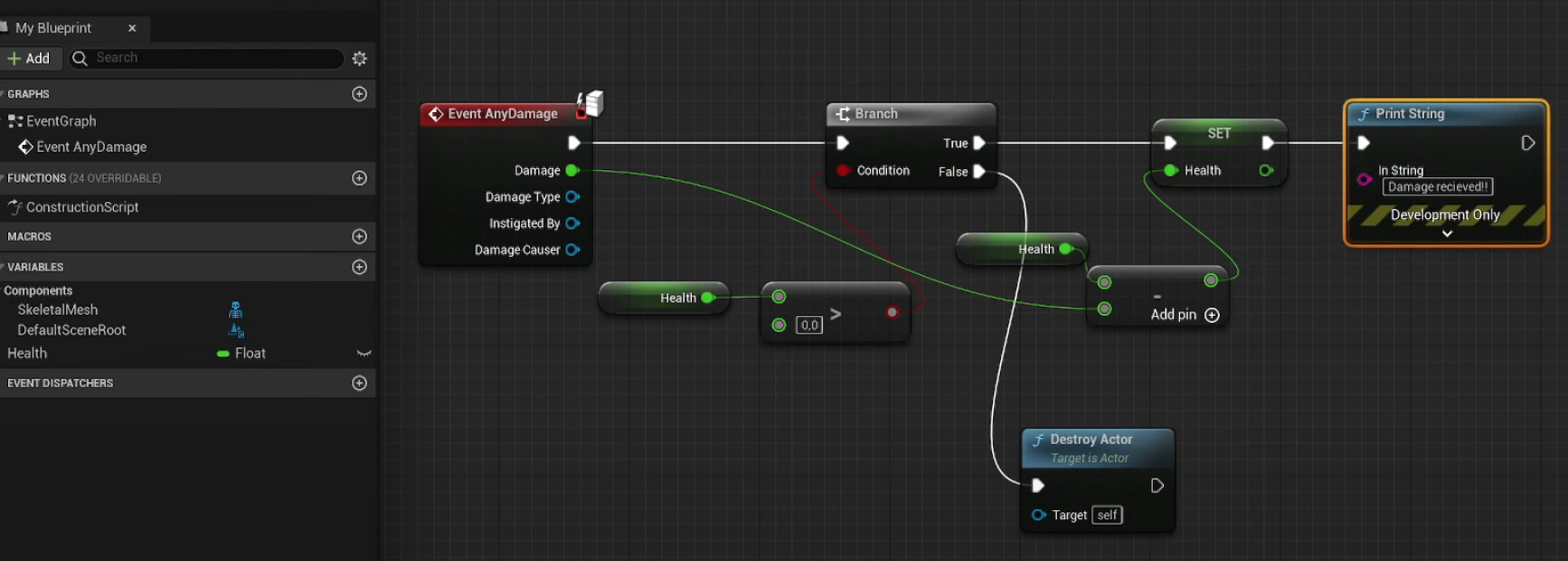Click the Damage output pin
Image resolution: width=1568 pixels, height=561 pixels.
pyautogui.click(x=571, y=170)
